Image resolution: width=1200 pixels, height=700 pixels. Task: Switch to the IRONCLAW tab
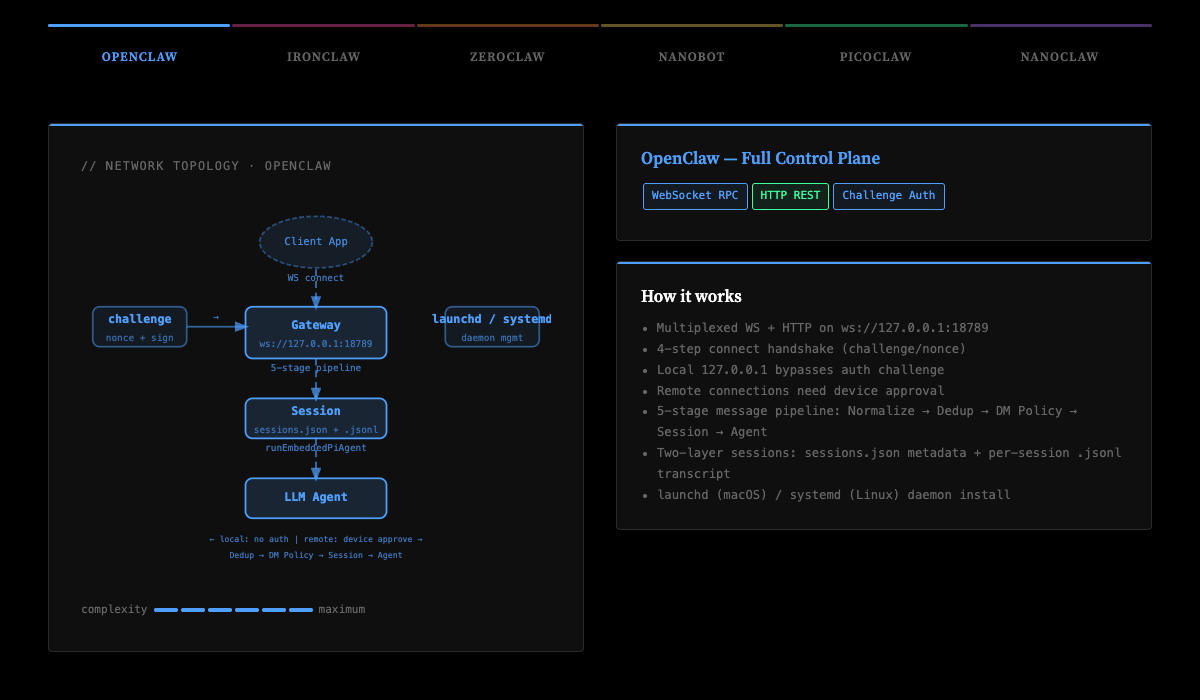(323, 57)
